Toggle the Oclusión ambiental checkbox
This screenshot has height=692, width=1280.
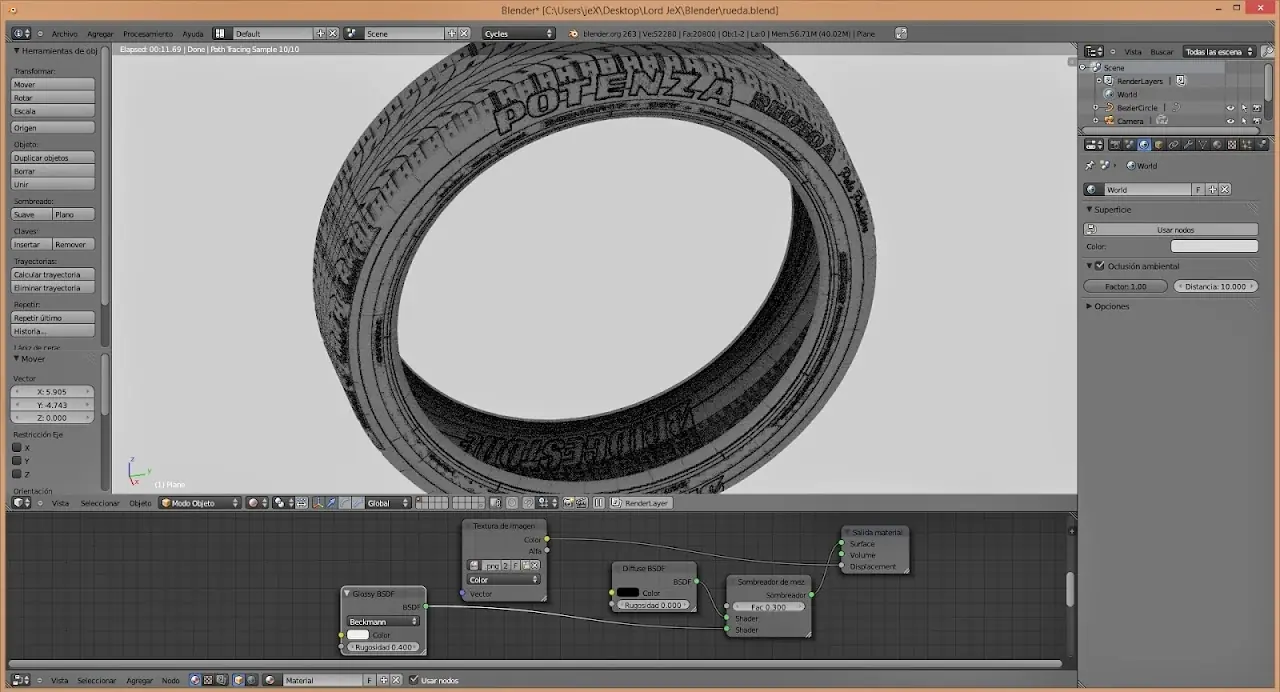1100,266
